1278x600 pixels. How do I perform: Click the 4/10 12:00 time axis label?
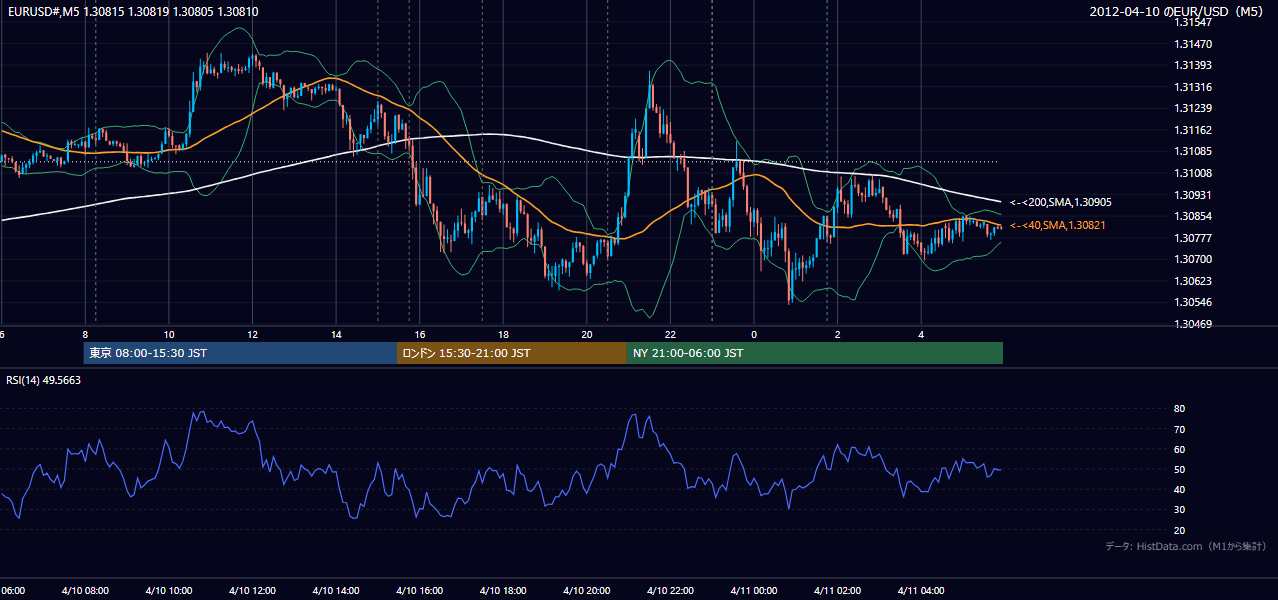(252, 590)
